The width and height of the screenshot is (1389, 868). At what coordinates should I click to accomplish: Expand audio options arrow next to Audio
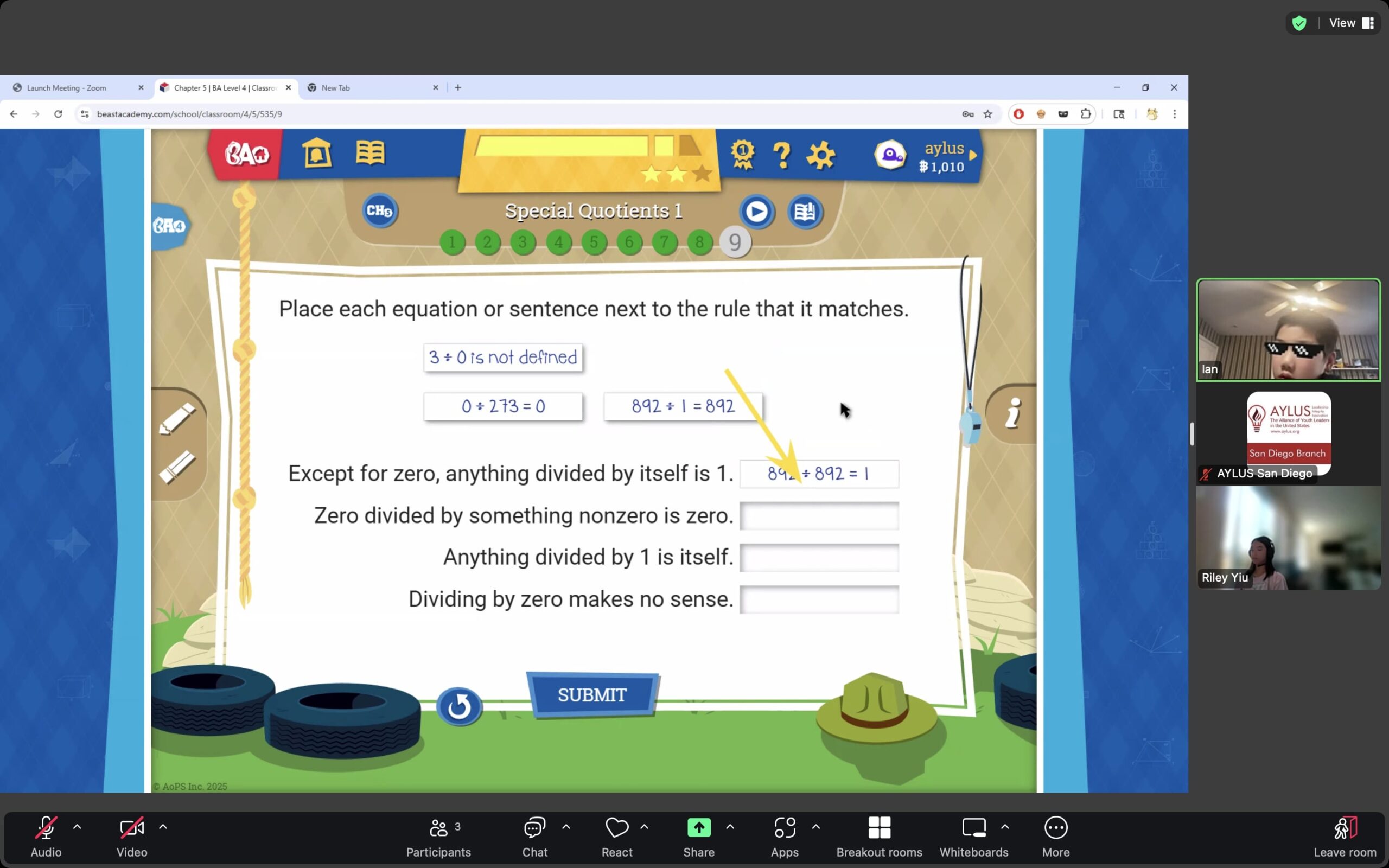(x=77, y=827)
